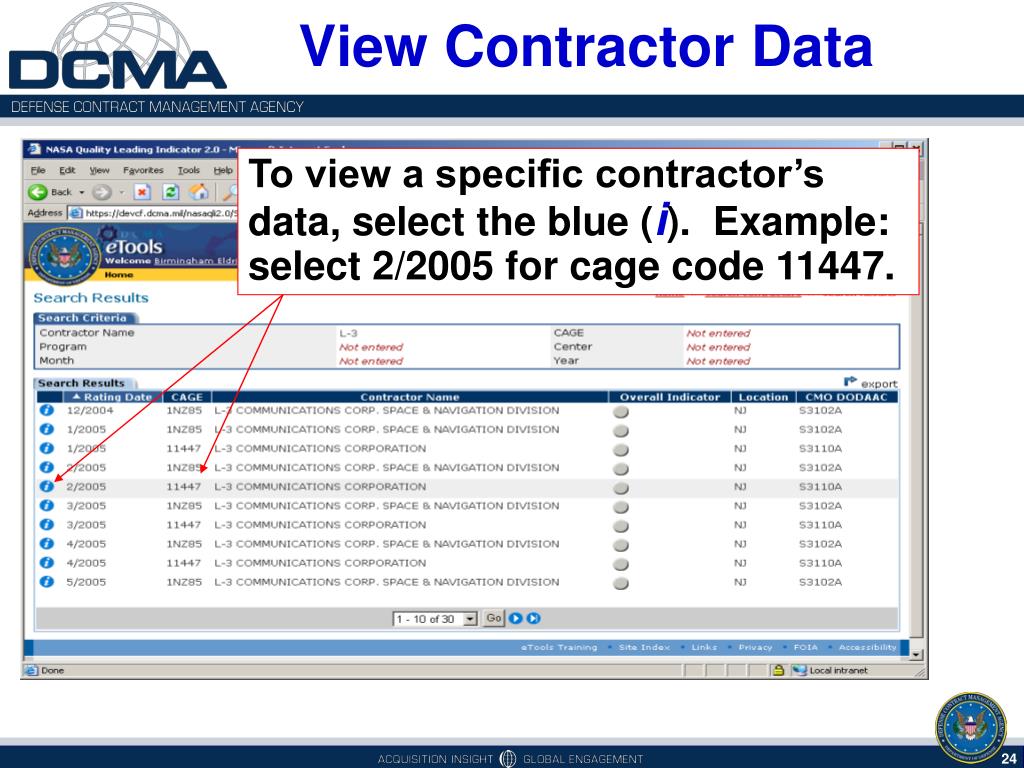Screen dimensions: 1024x768
Task: Click the Search Criteria tab label
Action: pos(82,318)
